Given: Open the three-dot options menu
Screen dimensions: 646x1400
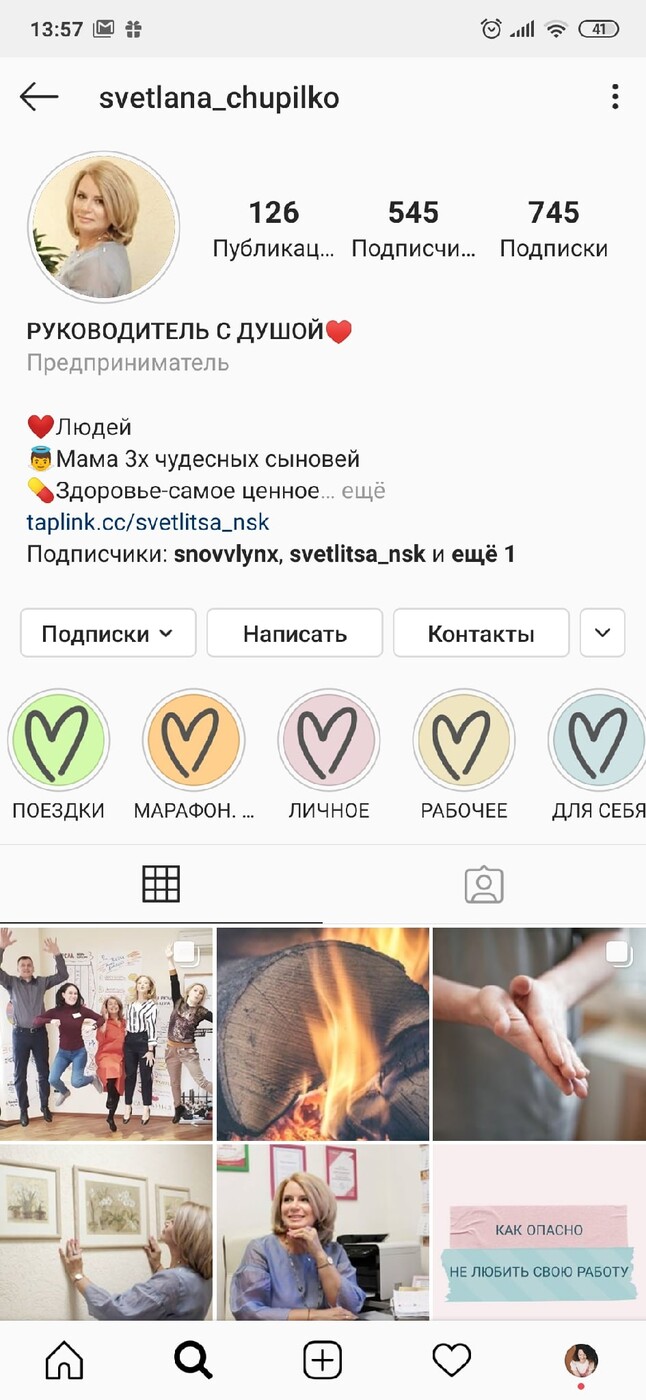Looking at the screenshot, I should pyautogui.click(x=615, y=97).
